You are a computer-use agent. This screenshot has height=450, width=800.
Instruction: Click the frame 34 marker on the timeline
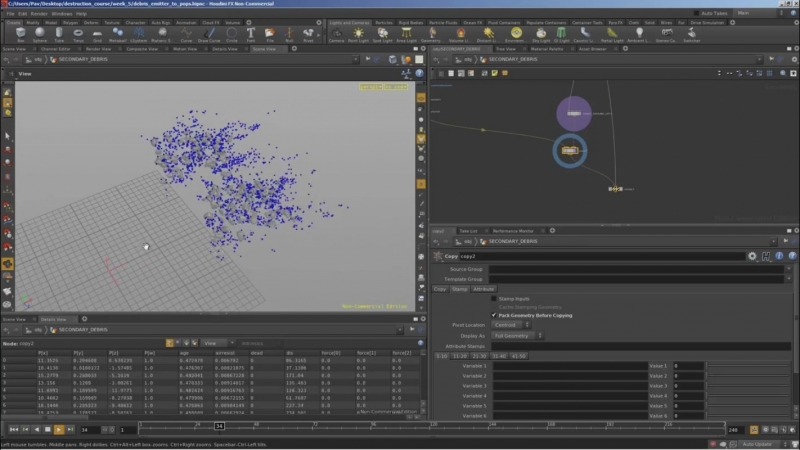click(x=219, y=426)
